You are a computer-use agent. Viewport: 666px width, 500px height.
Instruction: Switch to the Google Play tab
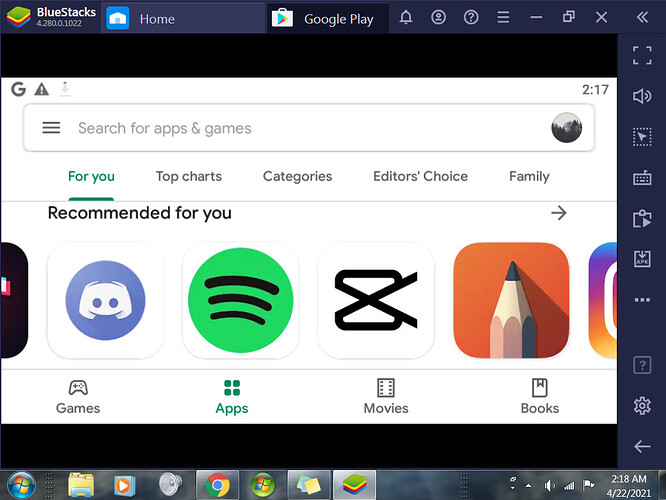point(327,19)
